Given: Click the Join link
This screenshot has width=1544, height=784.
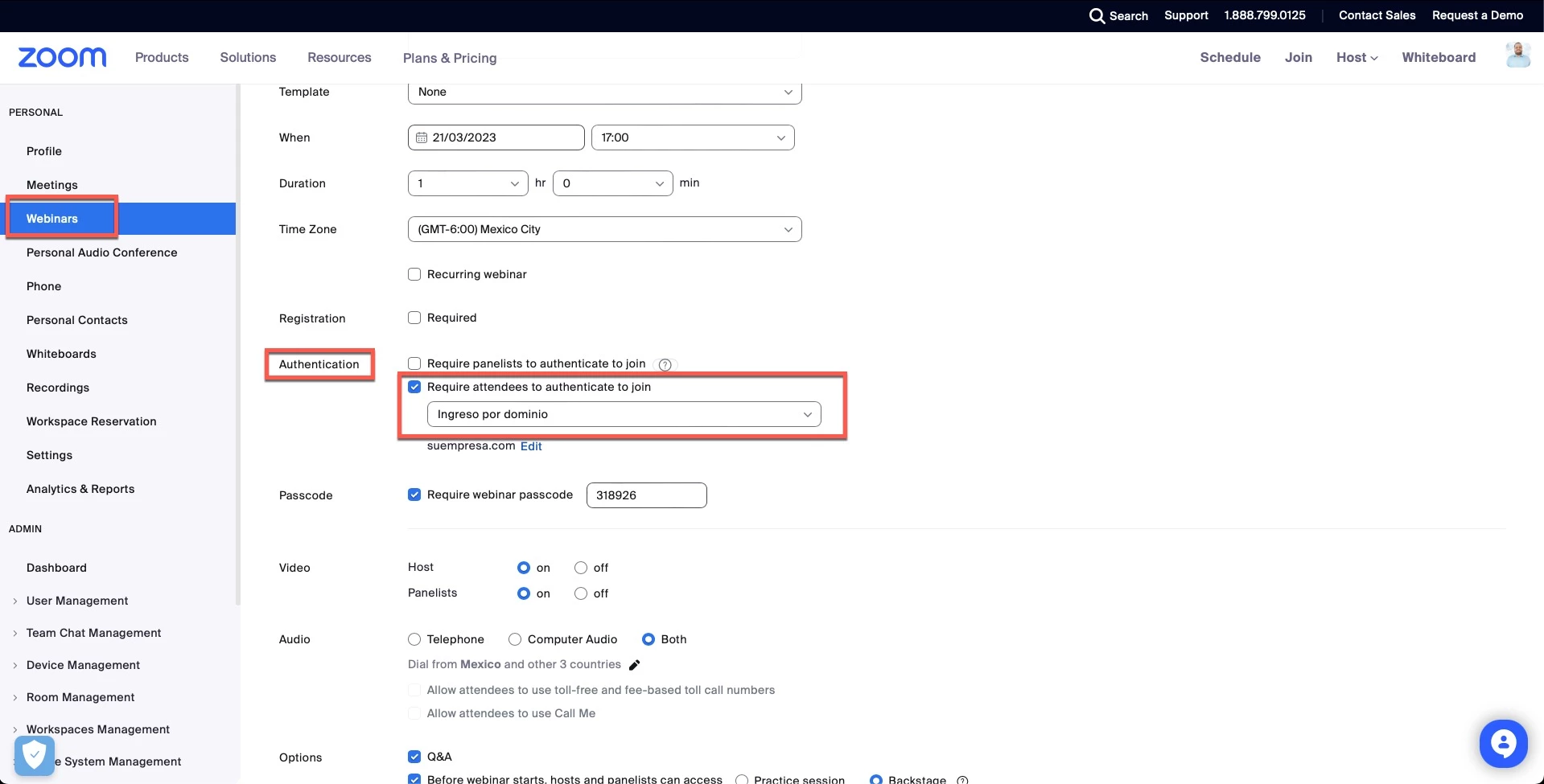Looking at the screenshot, I should tap(1299, 57).
